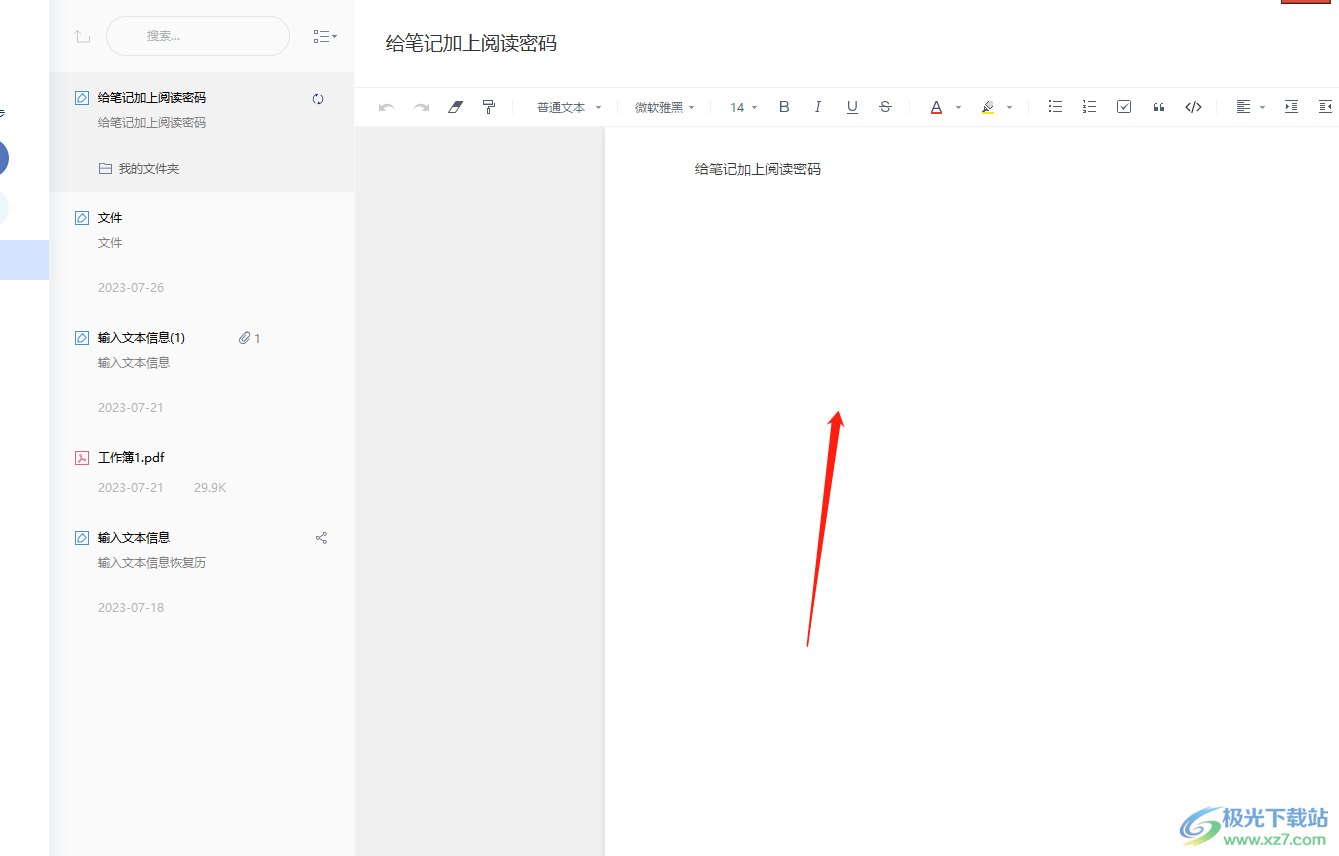Open the shared note 输入文本信息
1339x856 pixels.
point(202,571)
